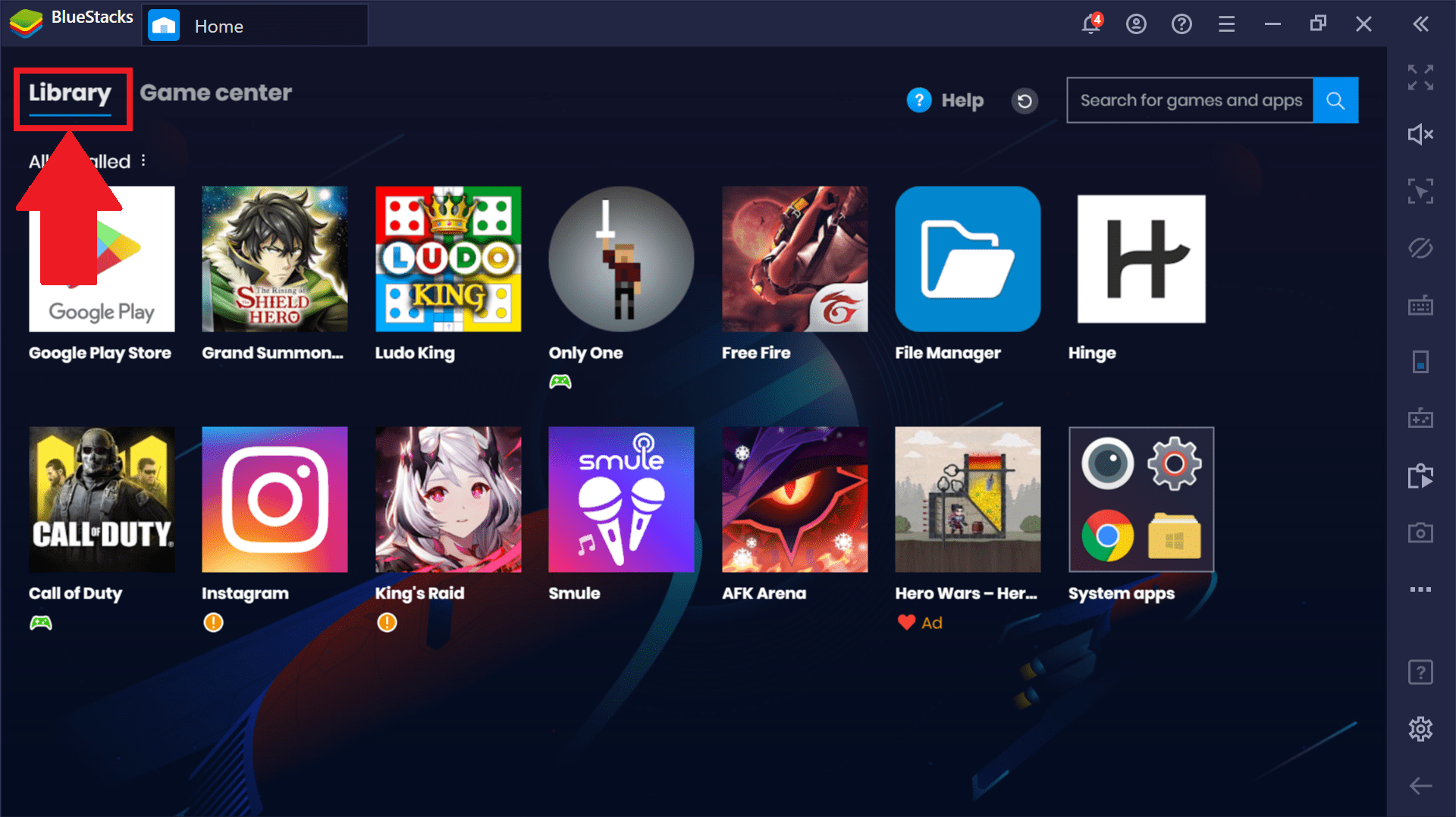Viewport: 1456px width, 817px height.
Task: Click the back arrow in sidebar
Action: click(1420, 786)
